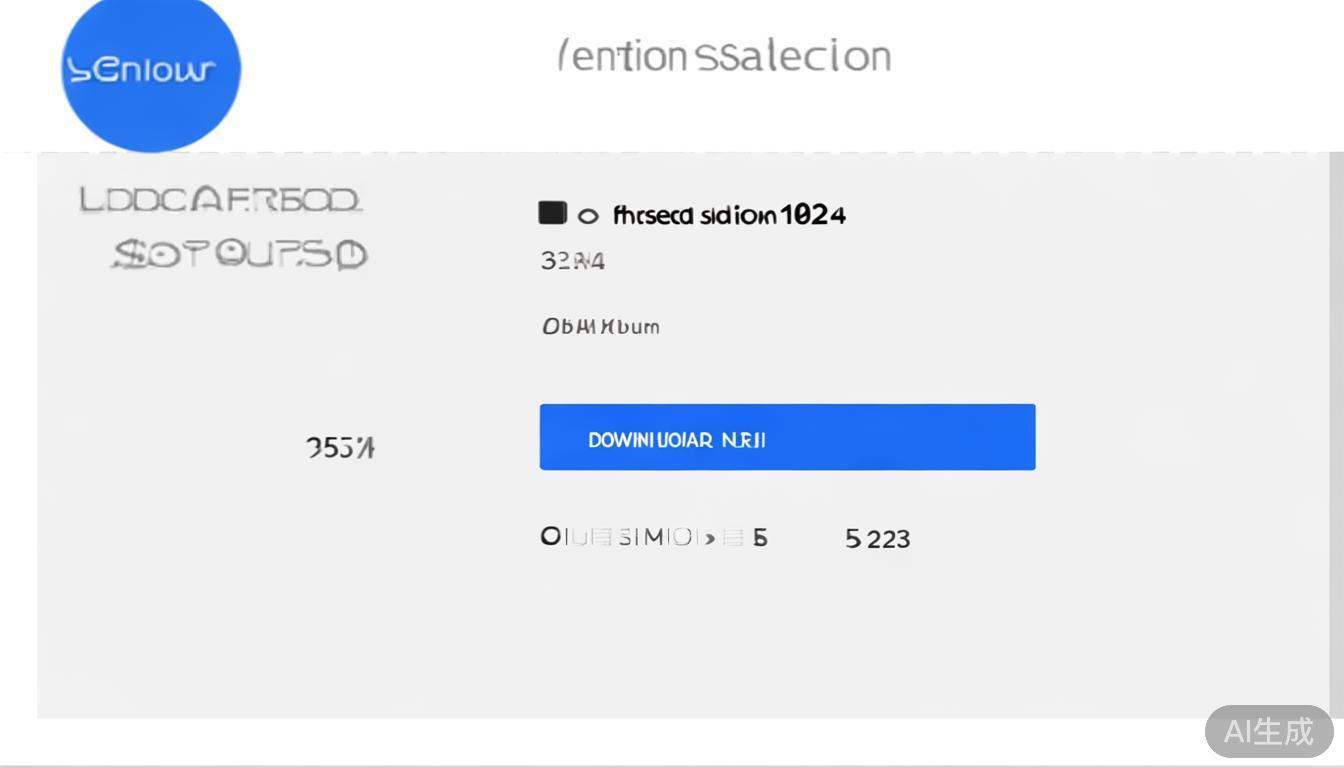Viewport: 1344px width, 768px height.
Task: Click the blue circular Senlowr logo
Action: (x=150, y=70)
